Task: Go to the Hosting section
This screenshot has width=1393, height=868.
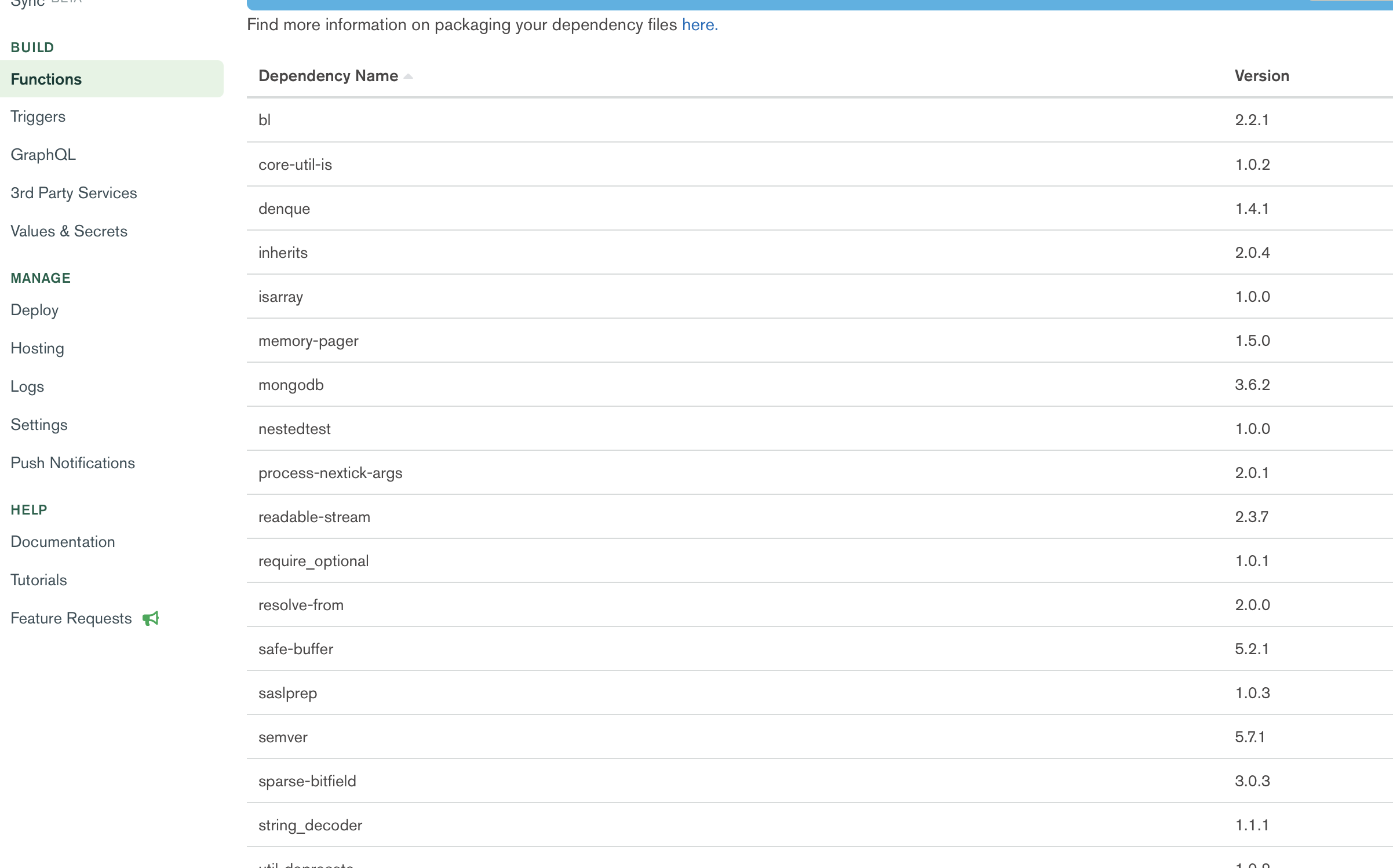Action: tap(37, 348)
